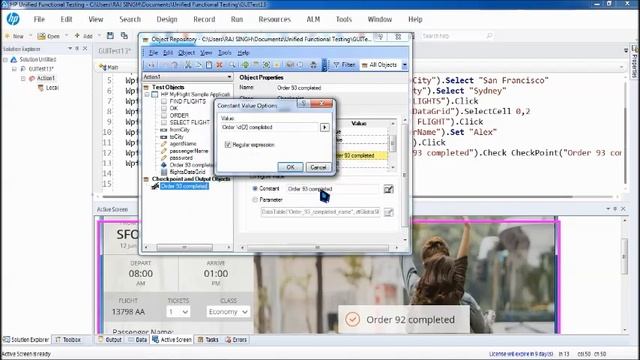
Task: Open the Economy class dropdown
Action: (228, 312)
